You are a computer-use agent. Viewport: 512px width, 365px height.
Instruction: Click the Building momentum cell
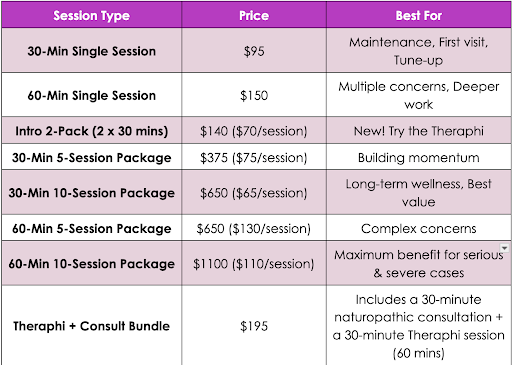tap(419, 157)
